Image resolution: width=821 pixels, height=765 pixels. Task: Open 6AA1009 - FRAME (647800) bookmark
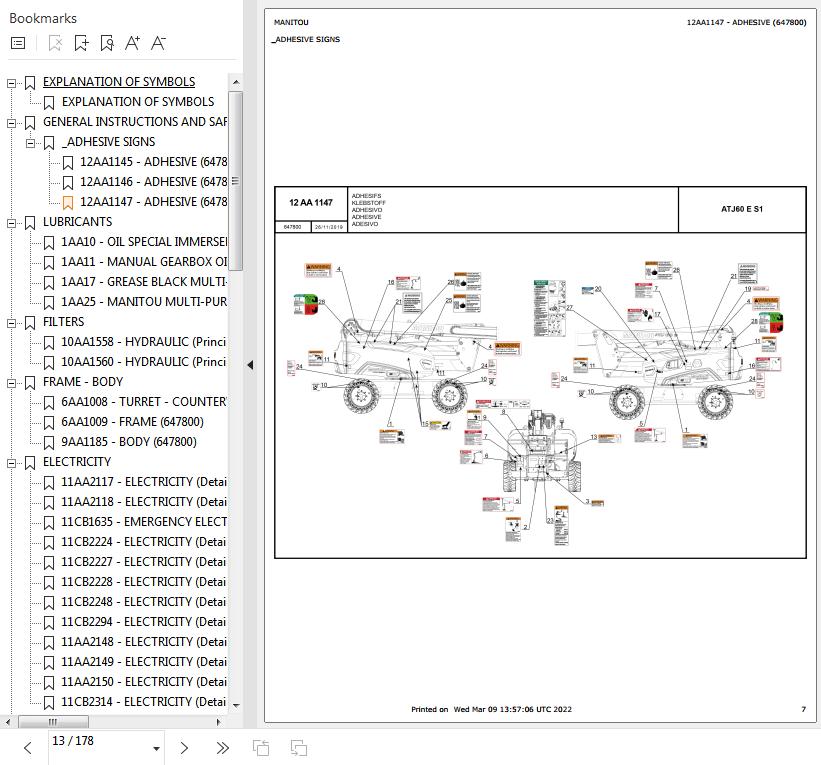tap(132, 422)
